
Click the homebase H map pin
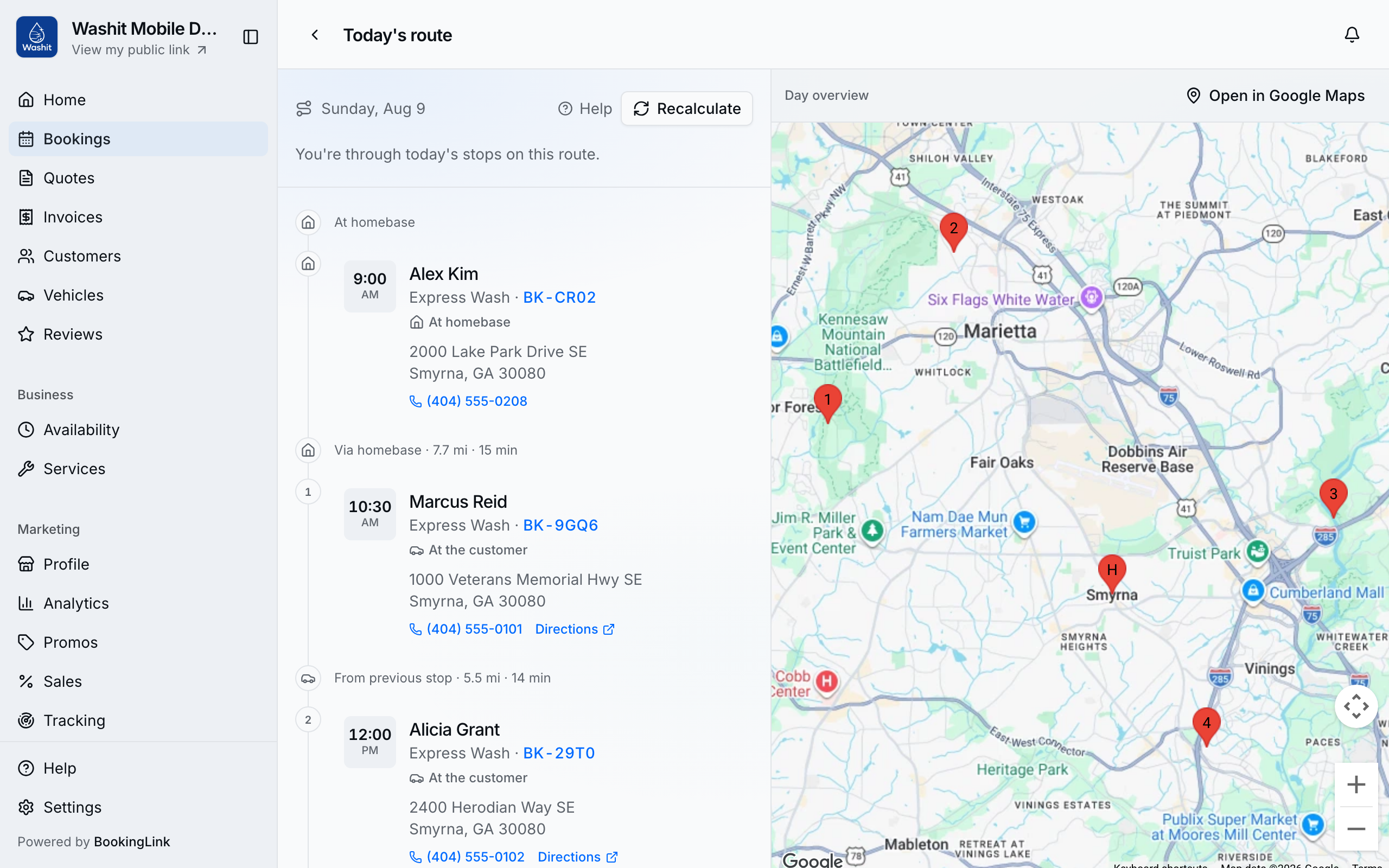pyautogui.click(x=1112, y=573)
